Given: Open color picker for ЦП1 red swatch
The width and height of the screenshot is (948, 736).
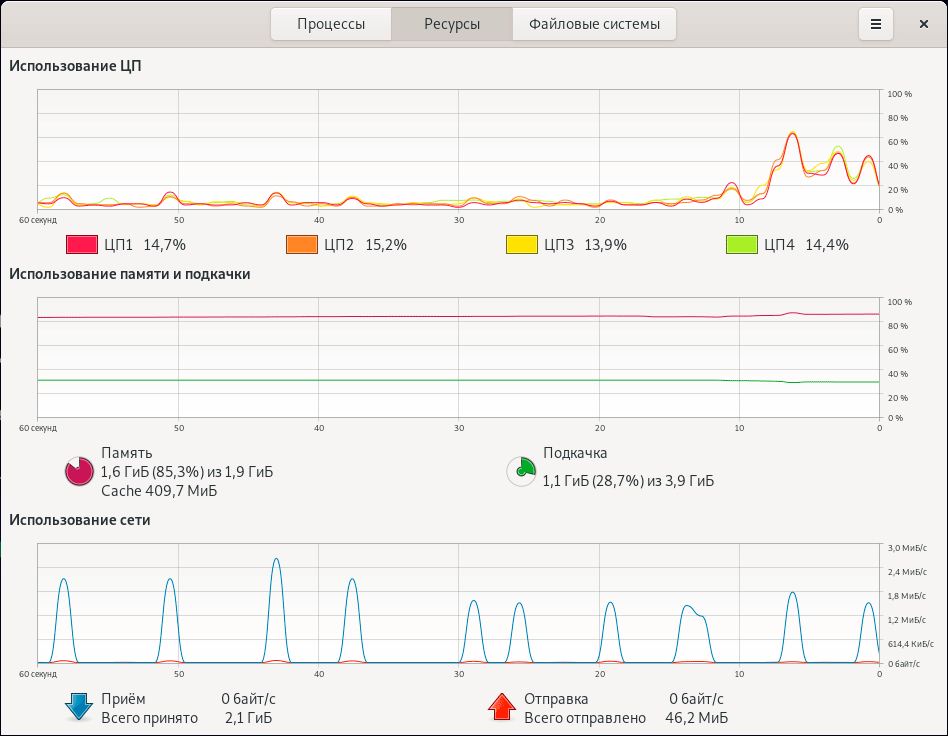Looking at the screenshot, I should pyautogui.click(x=82, y=245).
